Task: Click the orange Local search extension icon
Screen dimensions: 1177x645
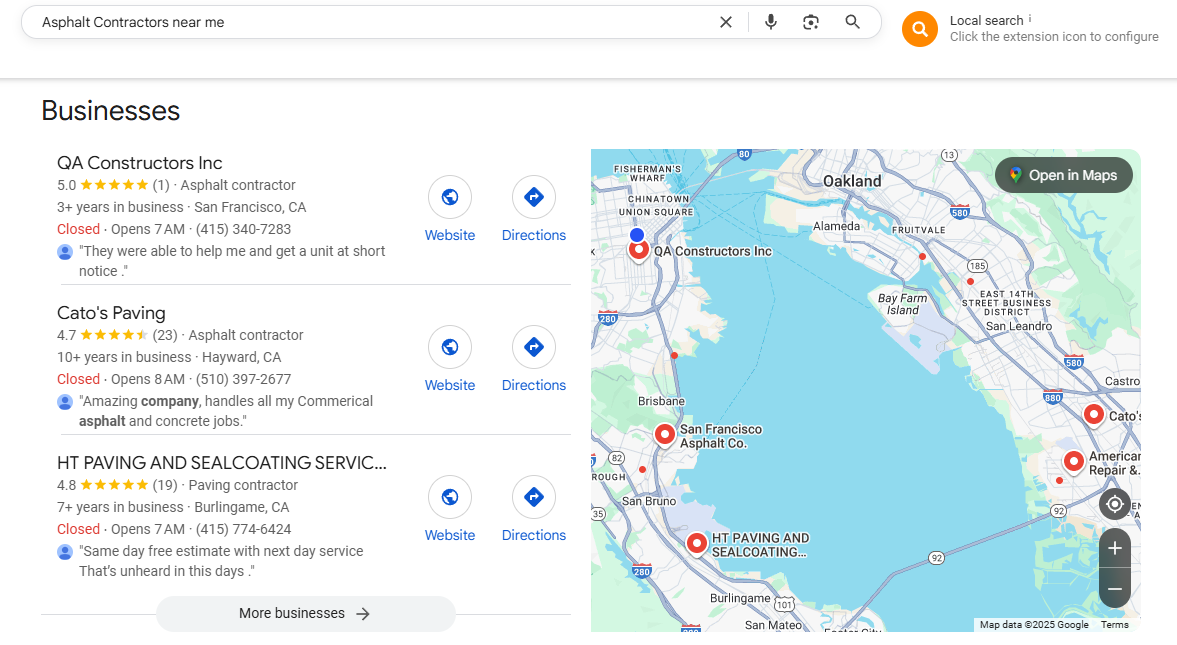Action: pyautogui.click(x=919, y=29)
